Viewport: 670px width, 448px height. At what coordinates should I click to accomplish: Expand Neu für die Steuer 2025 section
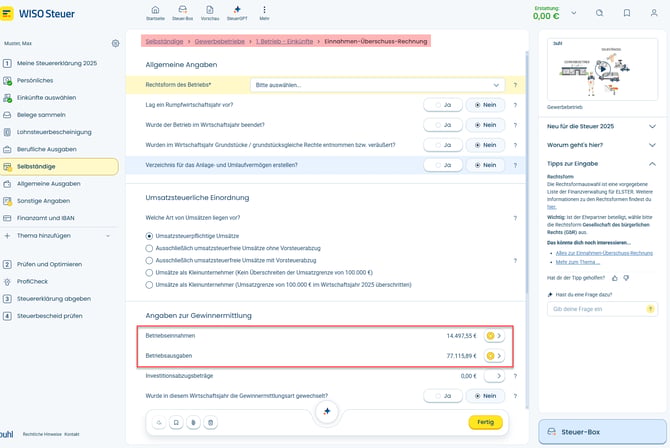click(602, 126)
